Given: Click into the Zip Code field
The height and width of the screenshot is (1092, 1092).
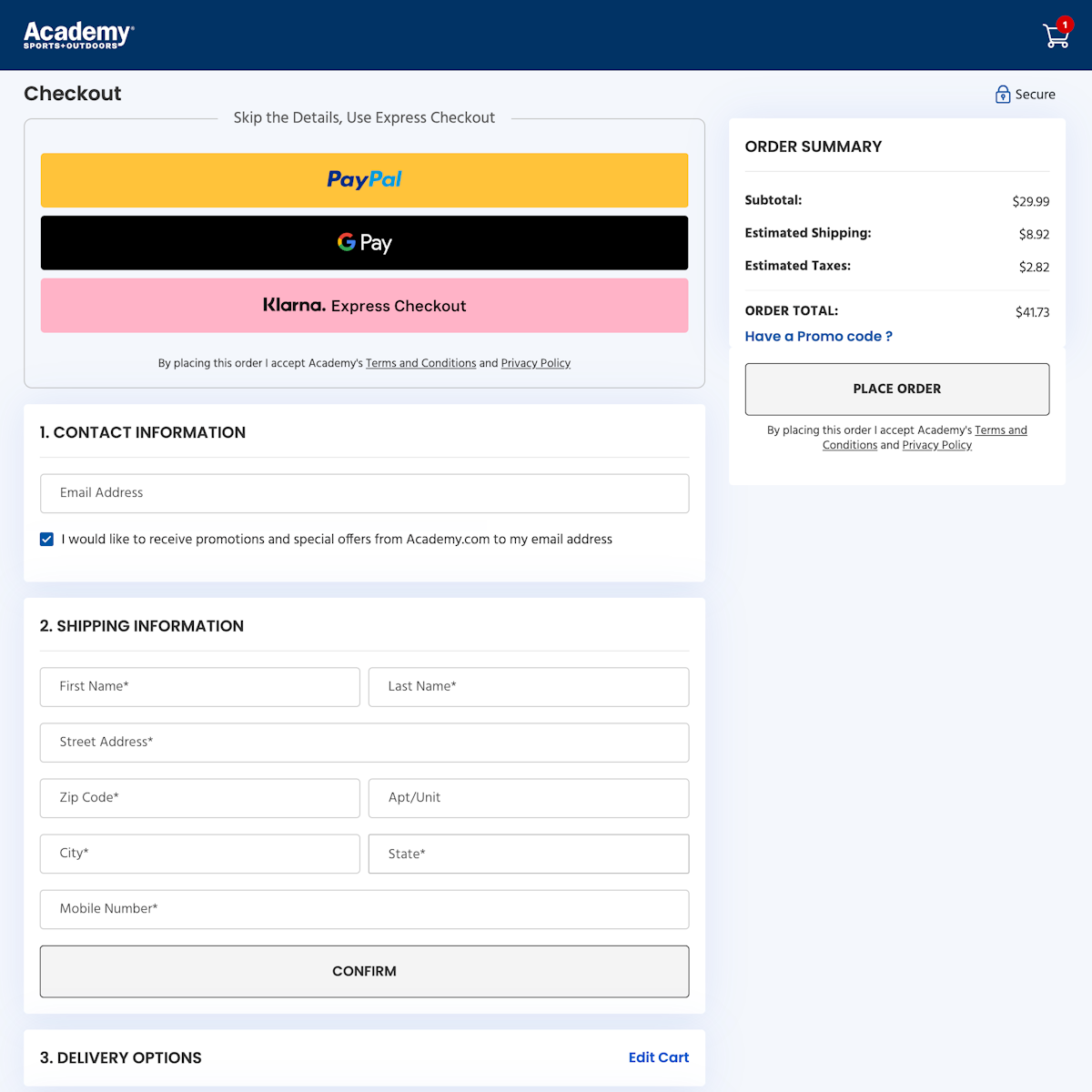Looking at the screenshot, I should (200, 798).
